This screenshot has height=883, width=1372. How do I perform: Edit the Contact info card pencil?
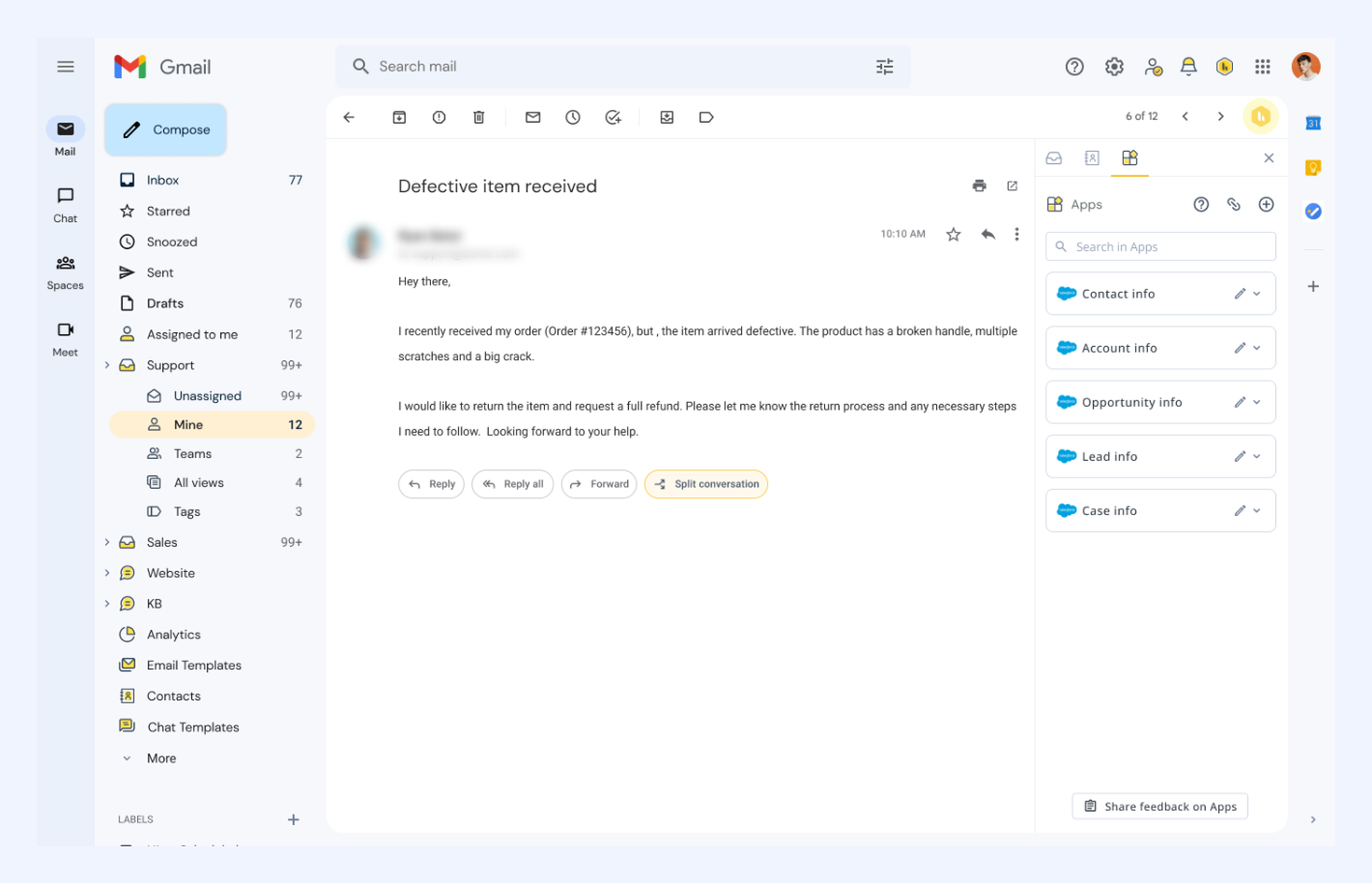click(x=1240, y=294)
